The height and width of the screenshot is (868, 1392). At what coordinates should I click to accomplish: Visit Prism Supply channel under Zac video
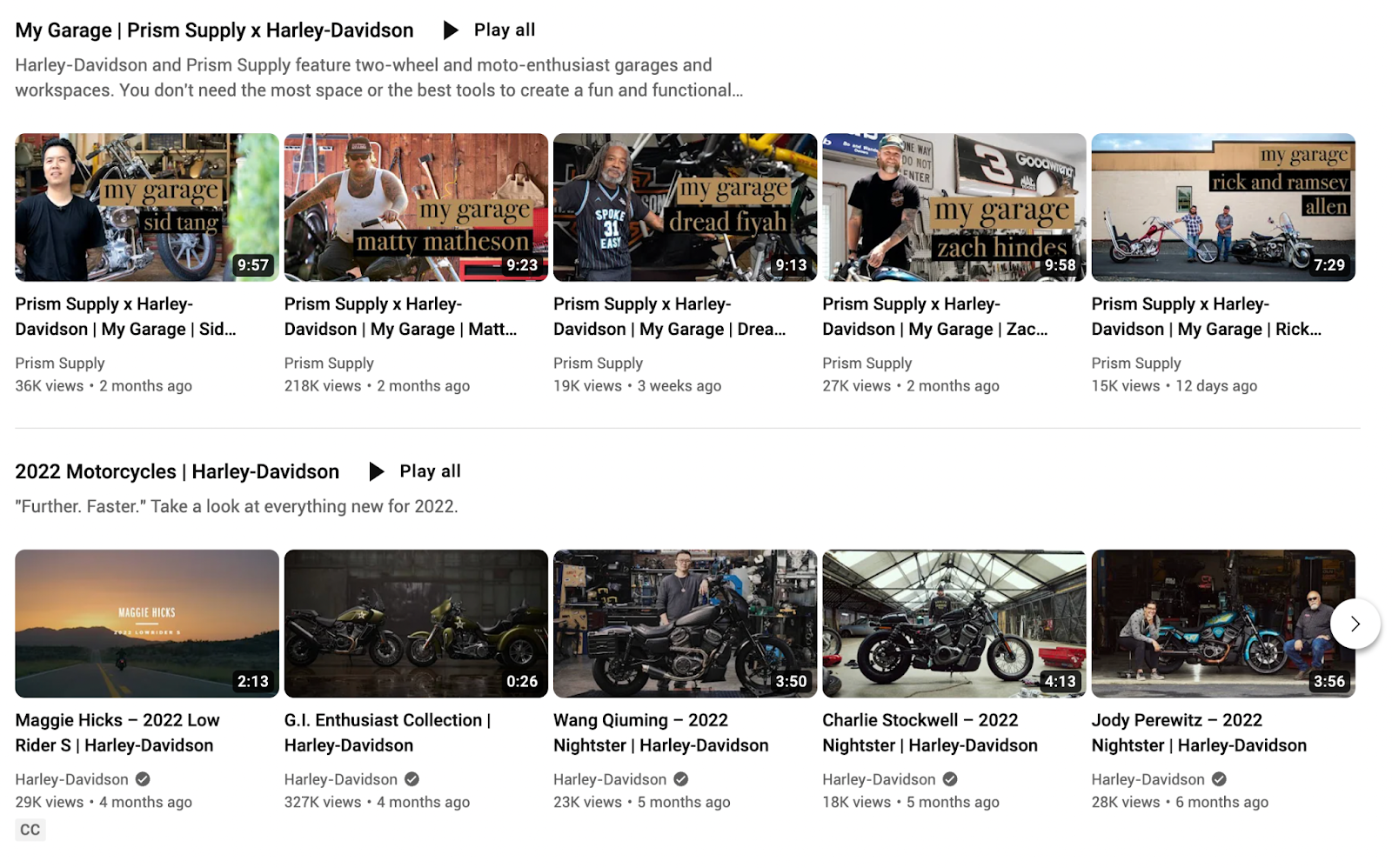pos(867,364)
